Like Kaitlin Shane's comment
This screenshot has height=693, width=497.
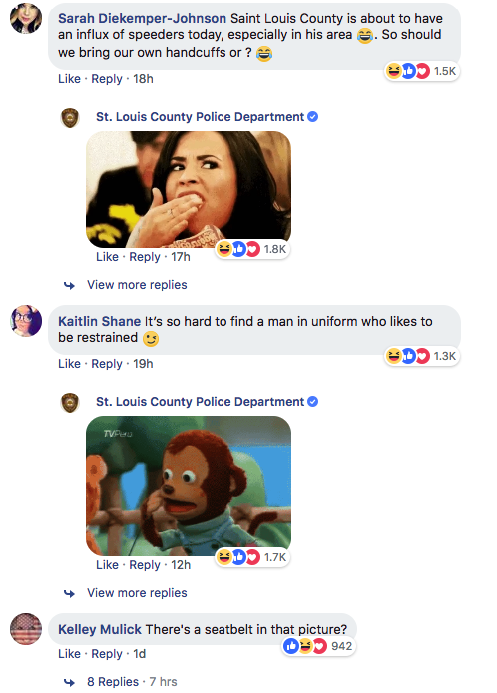[x=69, y=364]
